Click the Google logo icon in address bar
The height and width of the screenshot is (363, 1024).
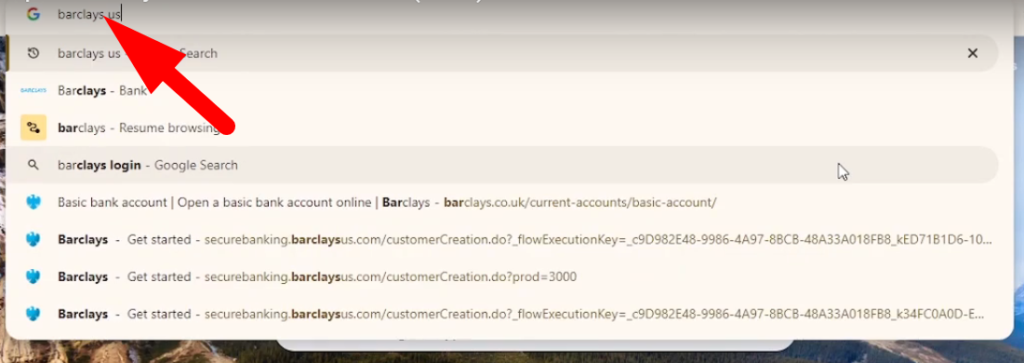(33, 14)
